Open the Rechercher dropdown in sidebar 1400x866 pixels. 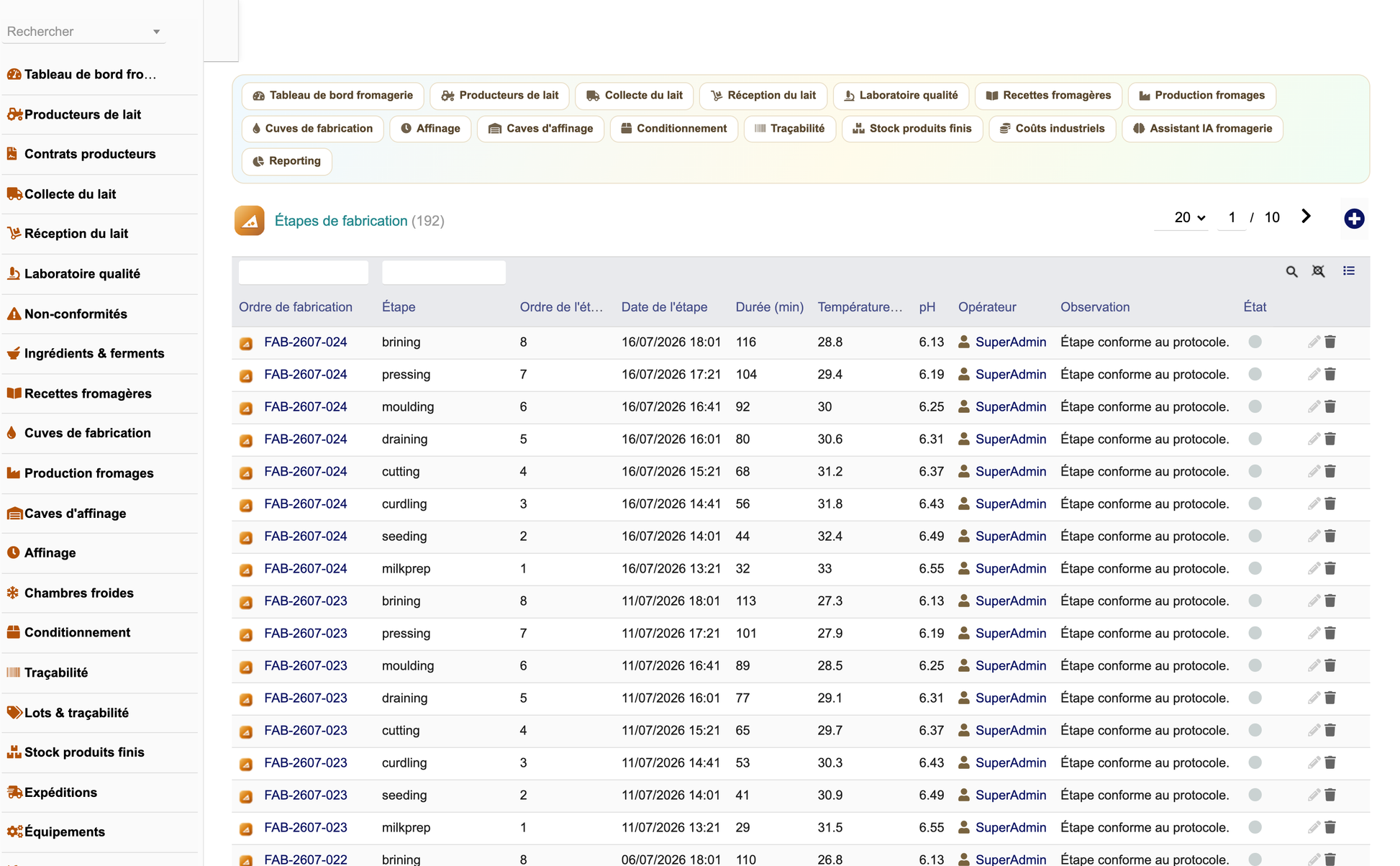(83, 32)
